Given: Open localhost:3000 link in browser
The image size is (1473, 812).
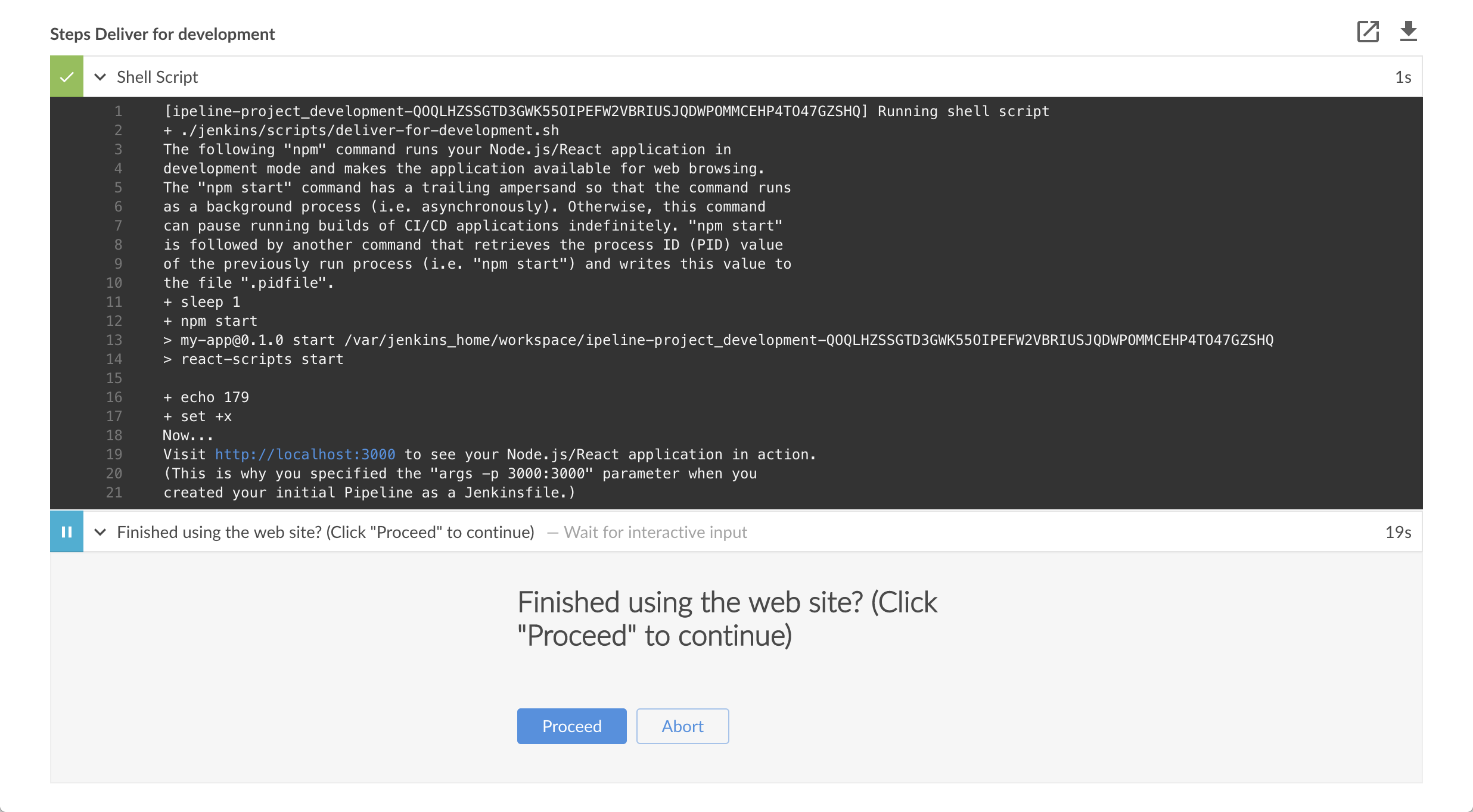Looking at the screenshot, I should point(305,454).
